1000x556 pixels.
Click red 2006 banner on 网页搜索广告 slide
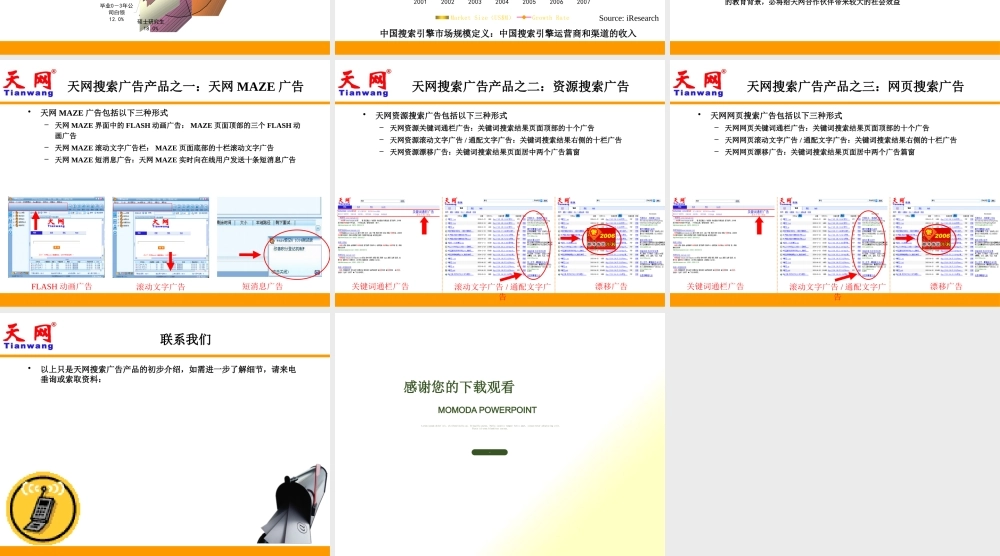[x=936, y=238]
